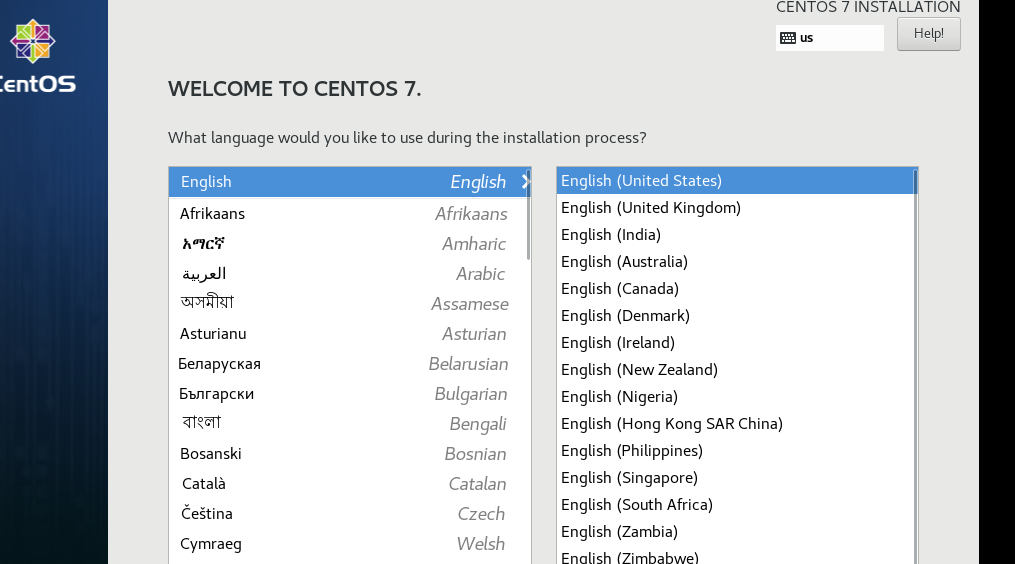1015x564 pixels.
Task: Choose English (Denmark) locale
Action: click(x=735, y=315)
